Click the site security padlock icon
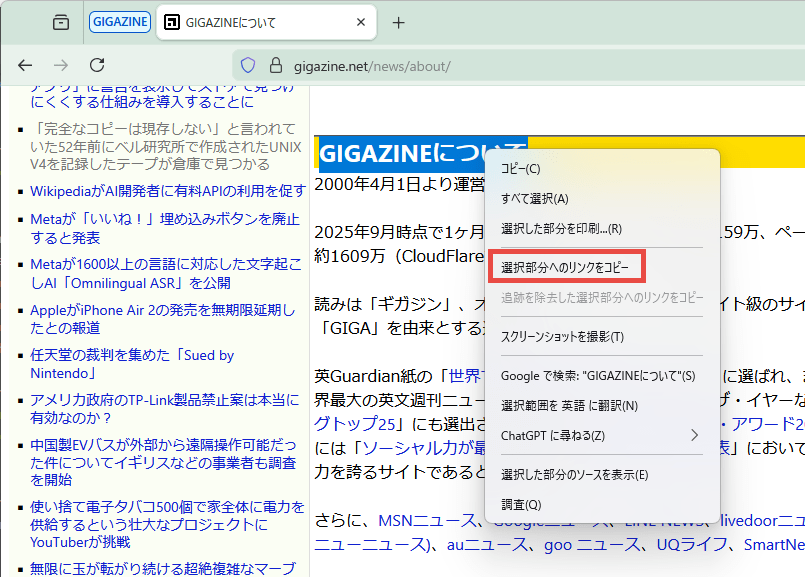The image size is (805, 577). (277, 66)
